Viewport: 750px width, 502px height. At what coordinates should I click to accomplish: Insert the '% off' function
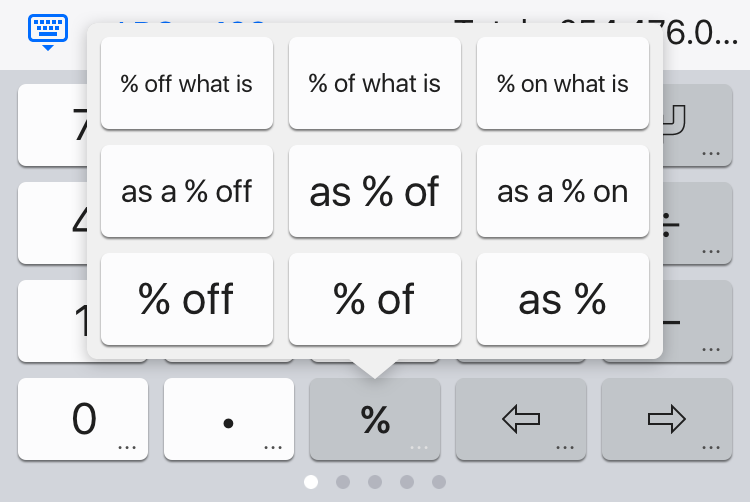pos(187,299)
